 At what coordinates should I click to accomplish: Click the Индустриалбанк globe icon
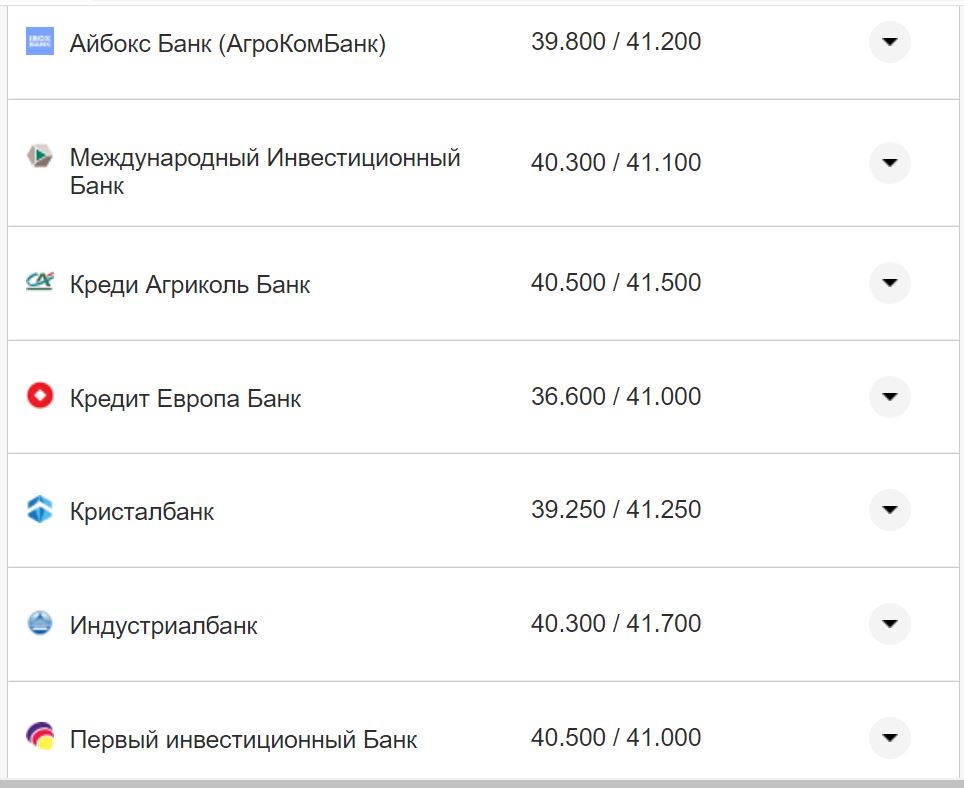coord(38,624)
